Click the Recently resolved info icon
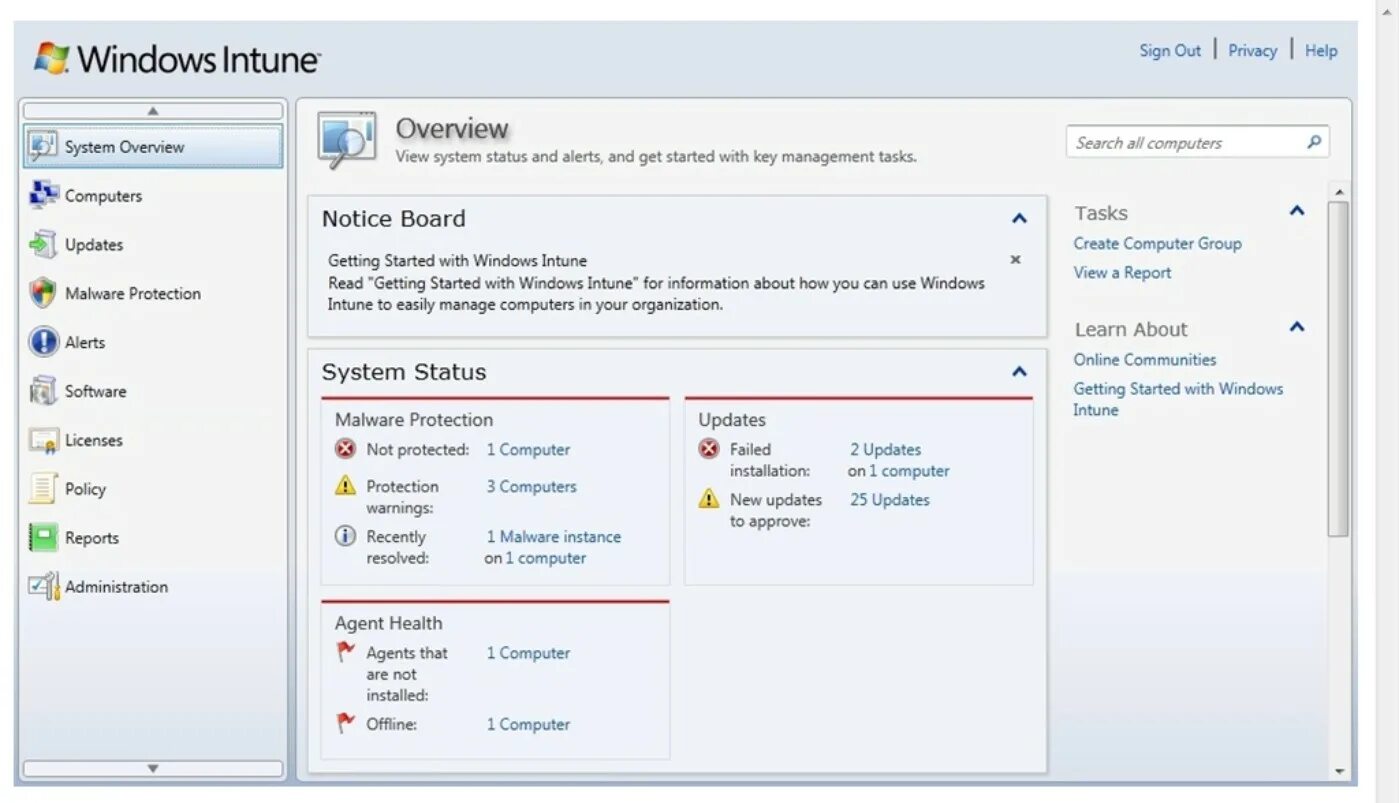1399x803 pixels. [345, 536]
